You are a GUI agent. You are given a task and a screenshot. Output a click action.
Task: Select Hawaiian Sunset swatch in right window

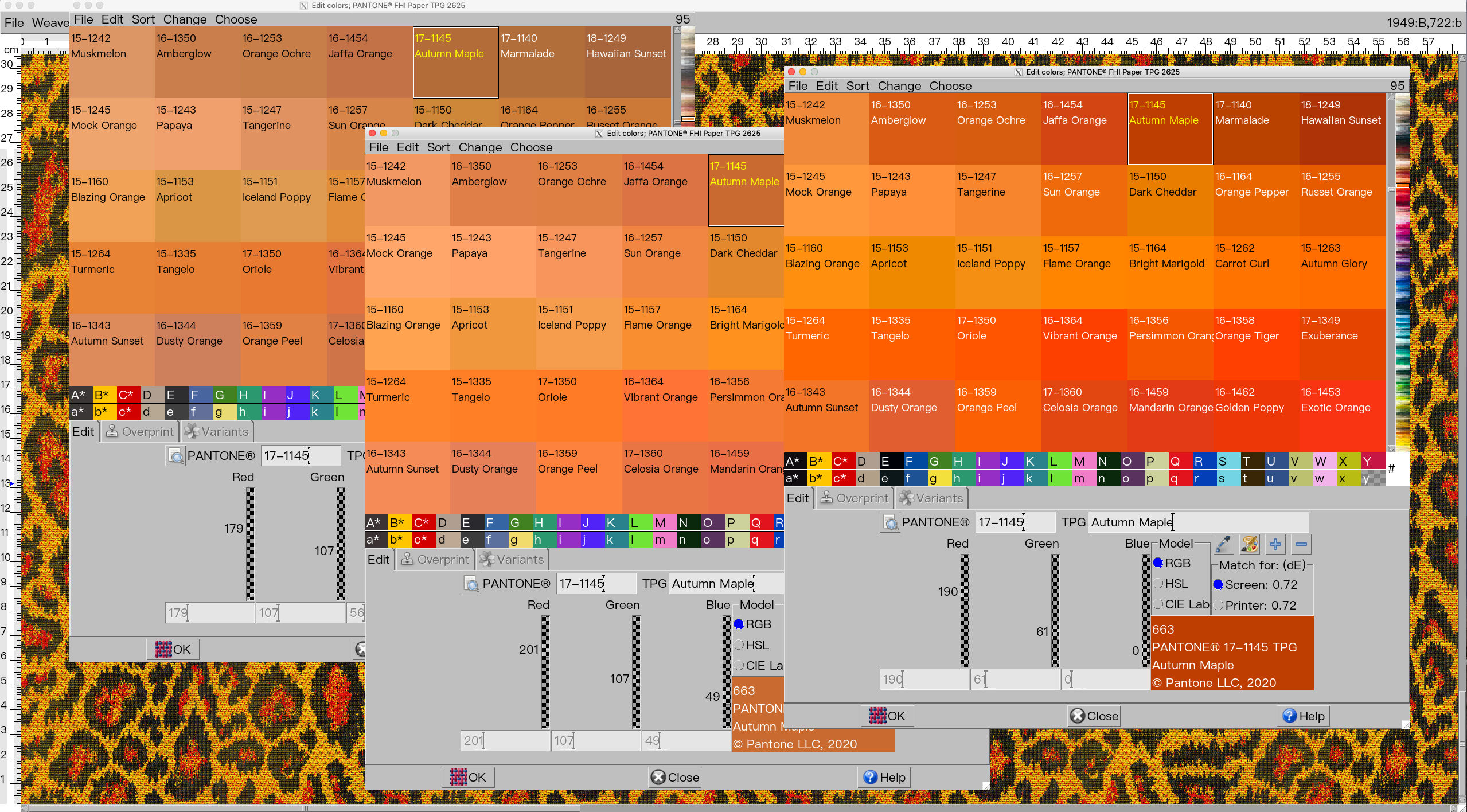click(x=1343, y=129)
